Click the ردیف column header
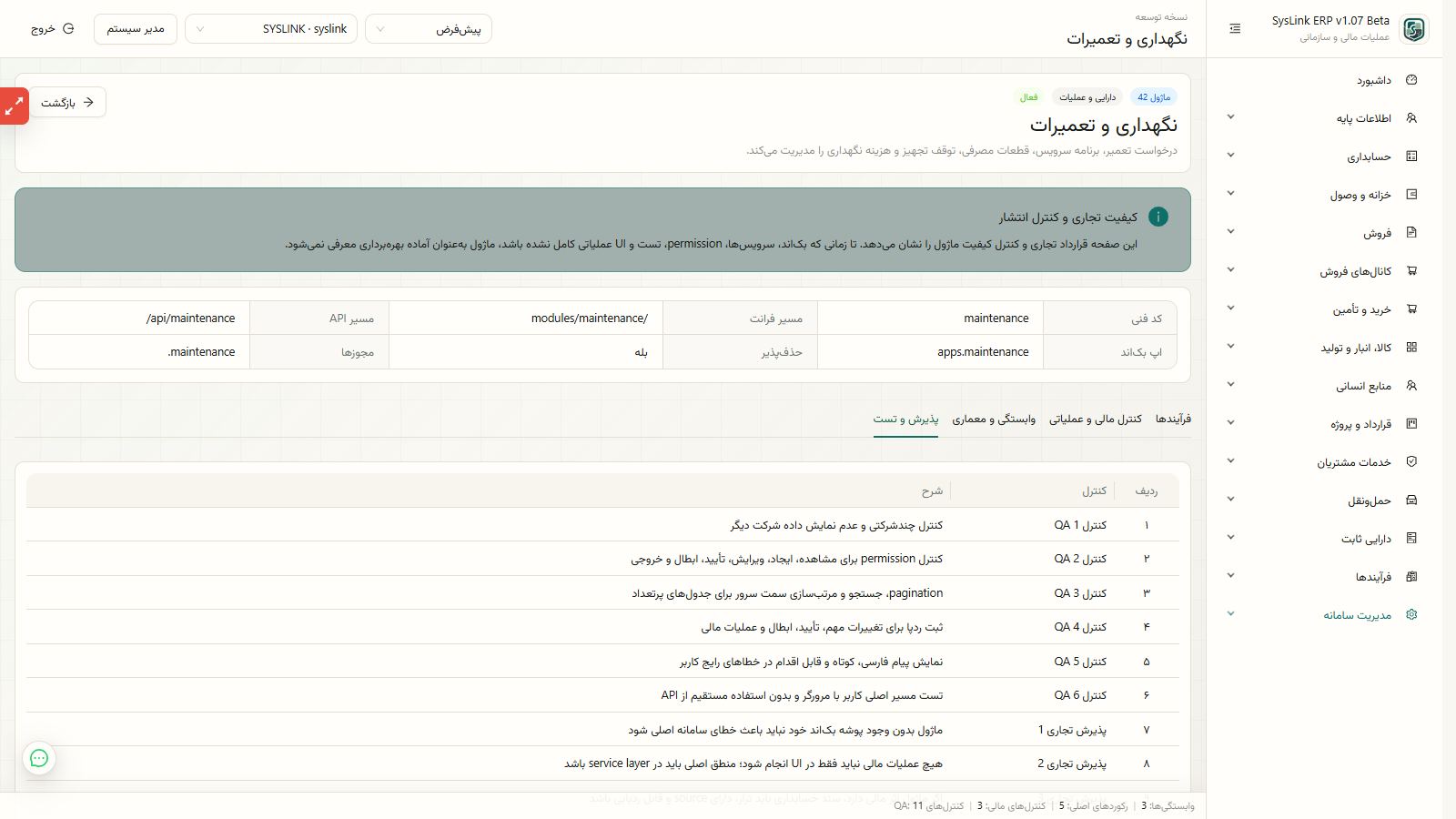Image resolution: width=1456 pixels, height=819 pixels. pyautogui.click(x=1147, y=490)
